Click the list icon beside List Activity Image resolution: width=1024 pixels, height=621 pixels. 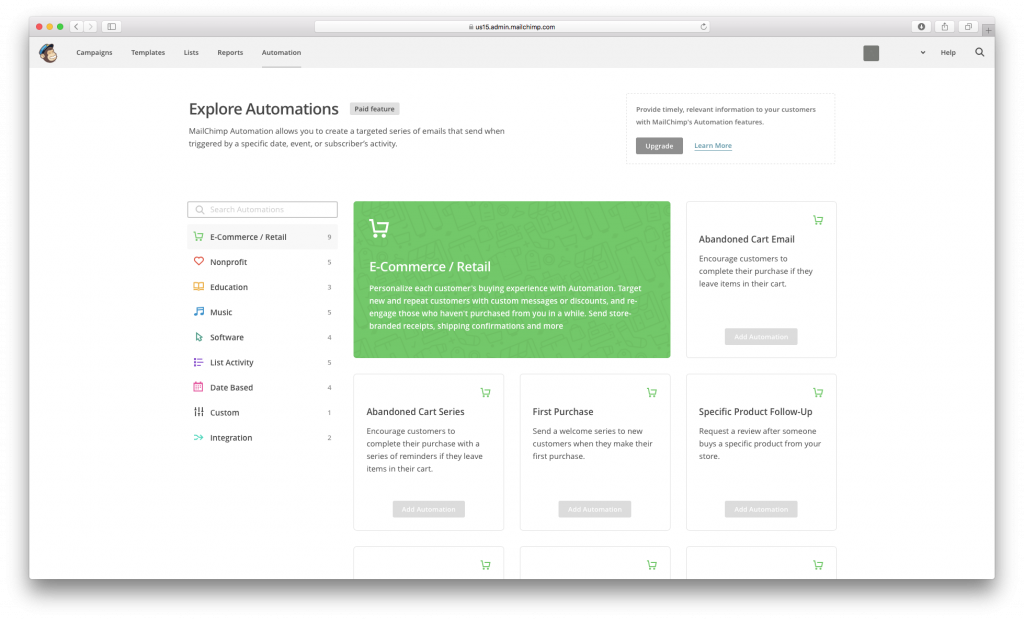point(199,362)
